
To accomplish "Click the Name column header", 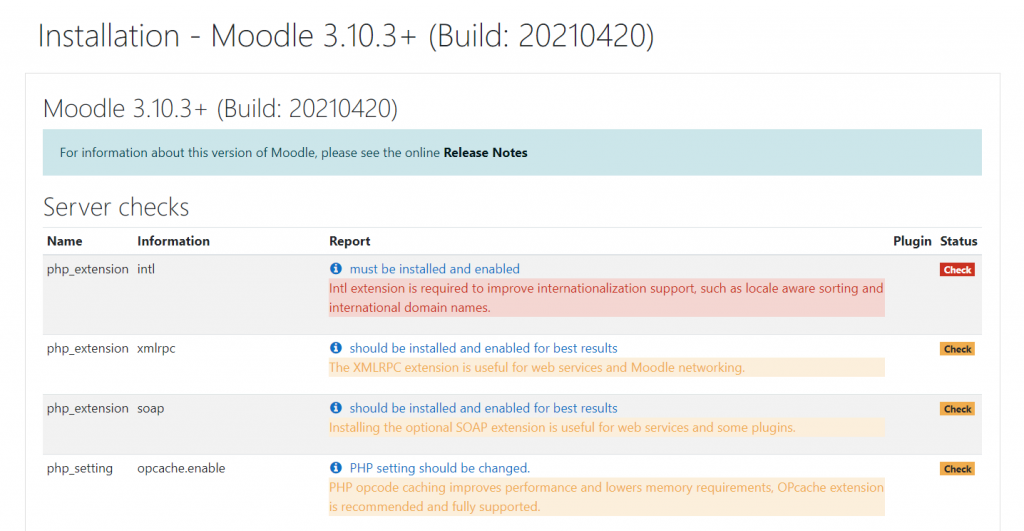I will point(65,241).
